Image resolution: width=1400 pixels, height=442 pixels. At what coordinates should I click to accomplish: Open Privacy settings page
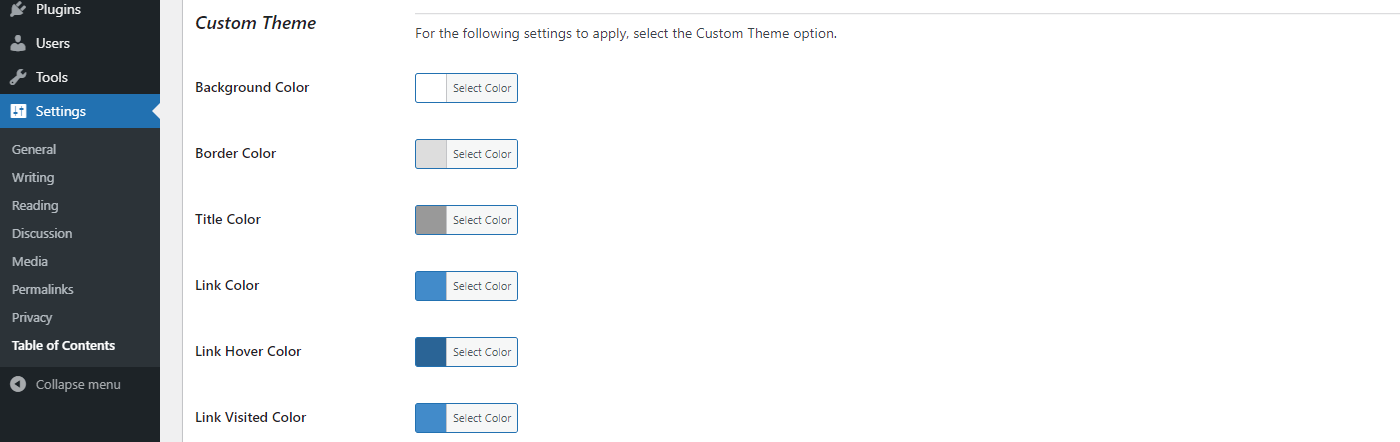pyautogui.click(x=32, y=318)
